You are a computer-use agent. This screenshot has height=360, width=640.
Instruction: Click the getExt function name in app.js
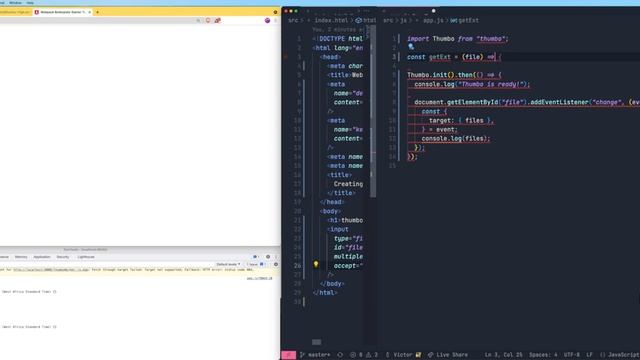click(440, 57)
